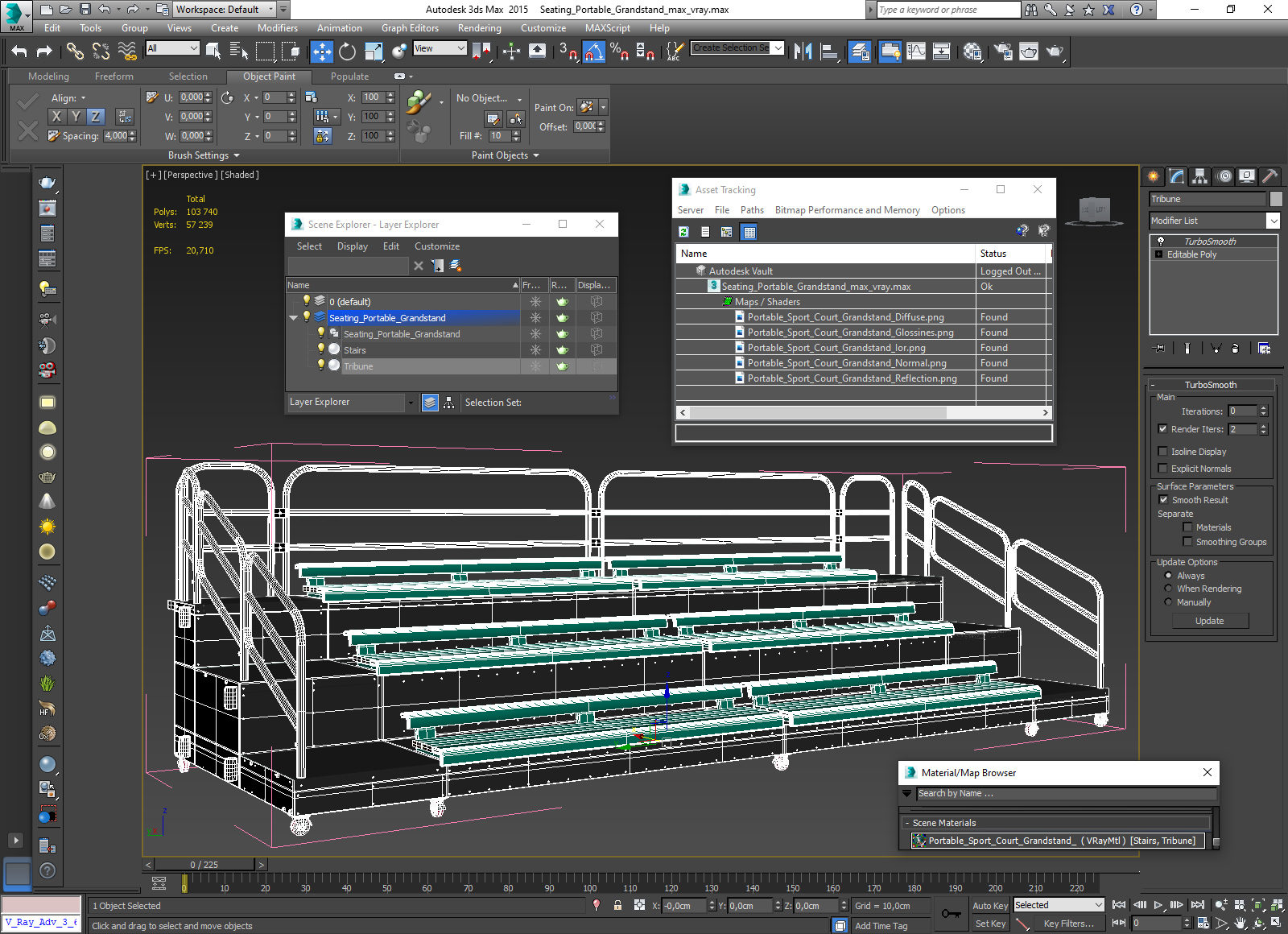
Task: Click the Select and Link chain icon
Action: (x=75, y=52)
